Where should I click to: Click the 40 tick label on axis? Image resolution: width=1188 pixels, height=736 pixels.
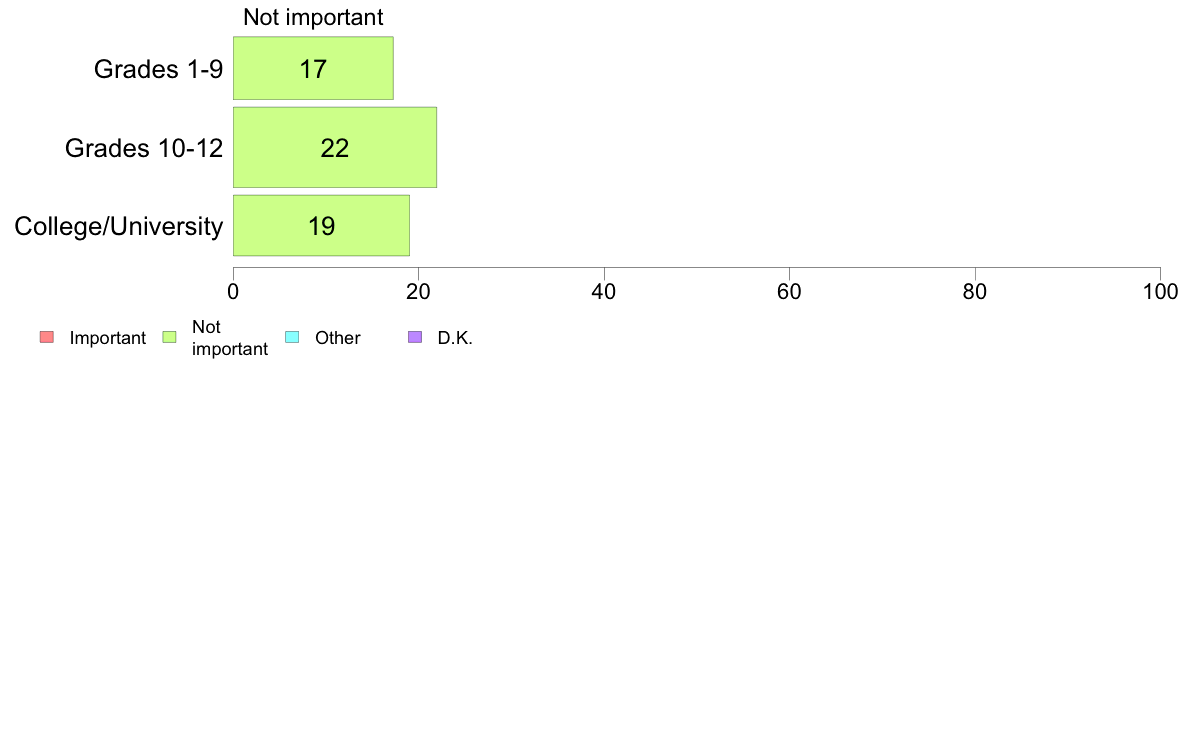[x=604, y=292]
